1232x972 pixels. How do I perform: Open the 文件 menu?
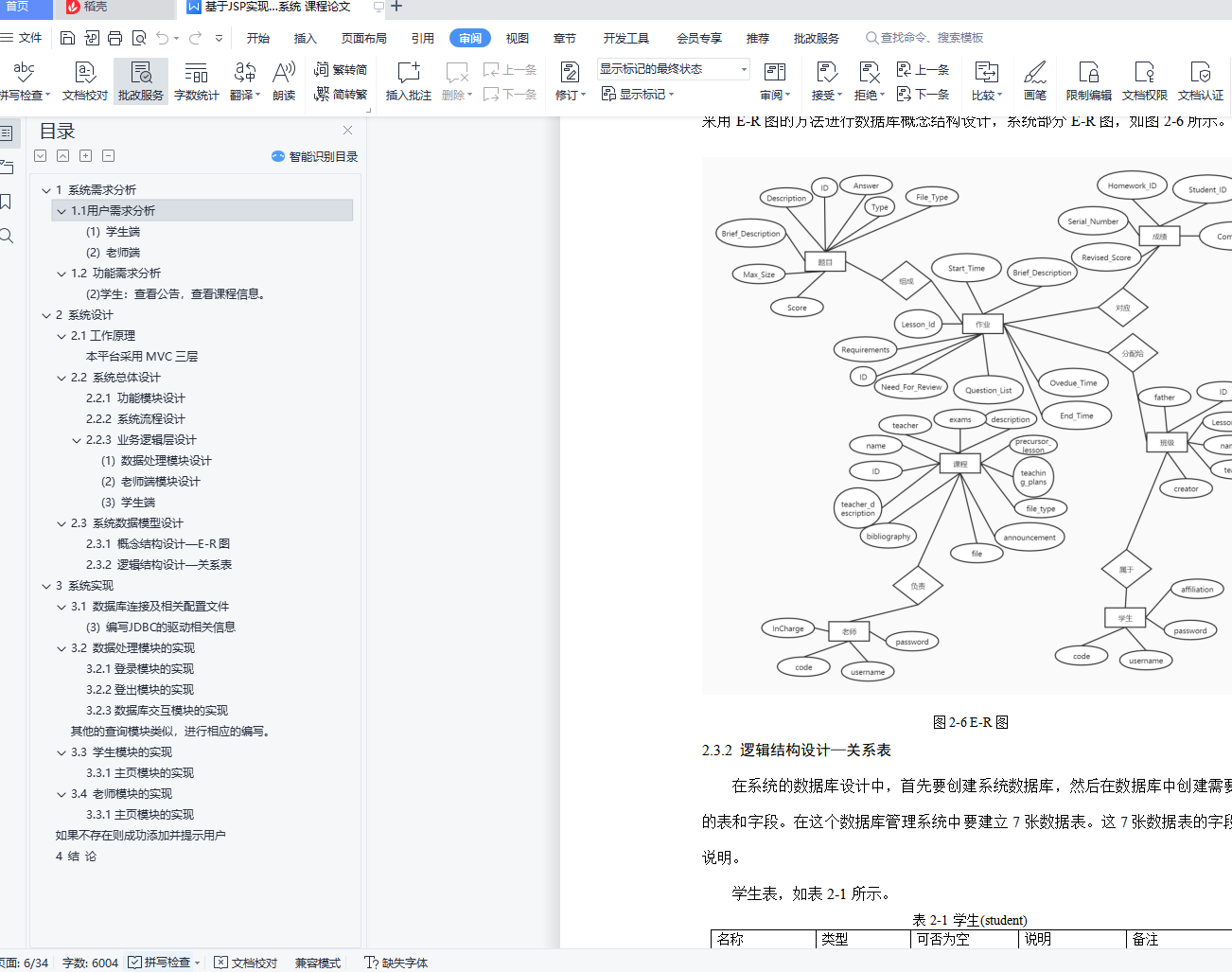(22, 38)
